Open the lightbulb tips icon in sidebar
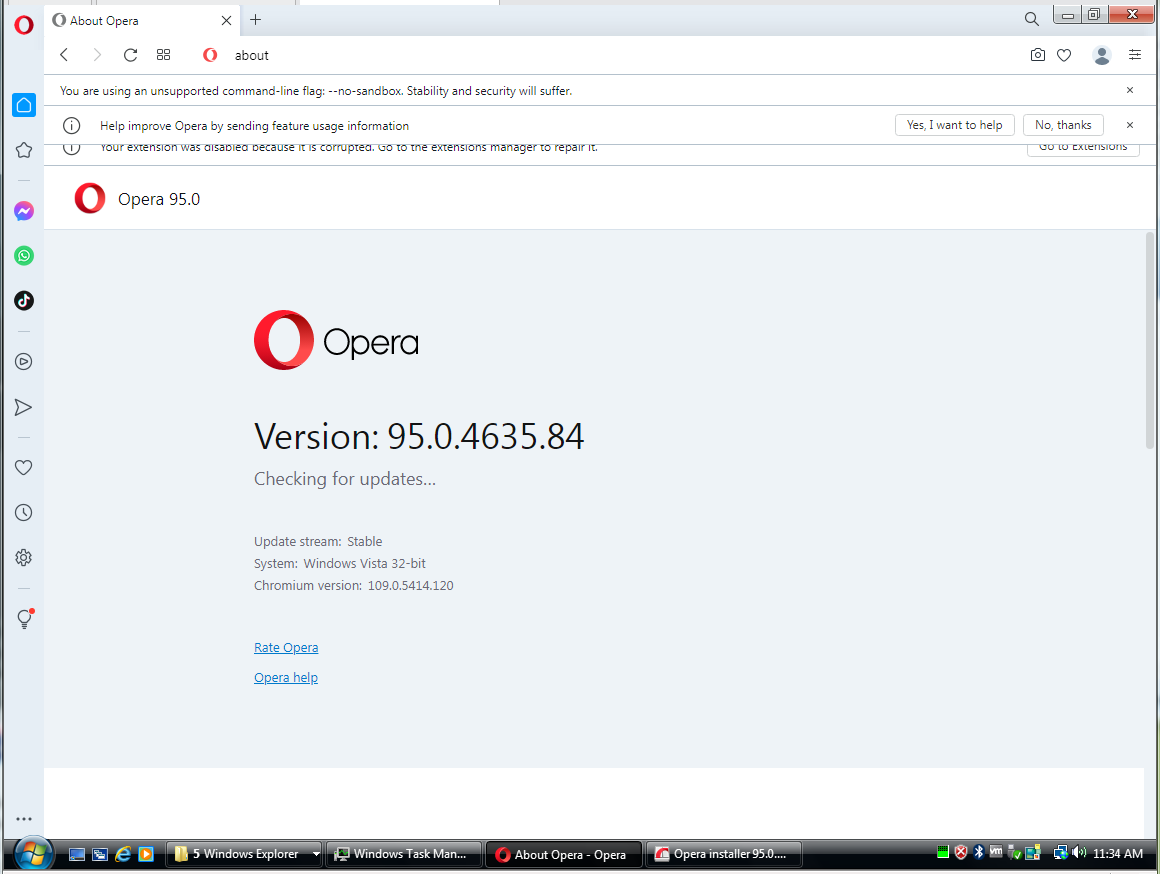The width and height of the screenshot is (1160, 874). click(24, 619)
